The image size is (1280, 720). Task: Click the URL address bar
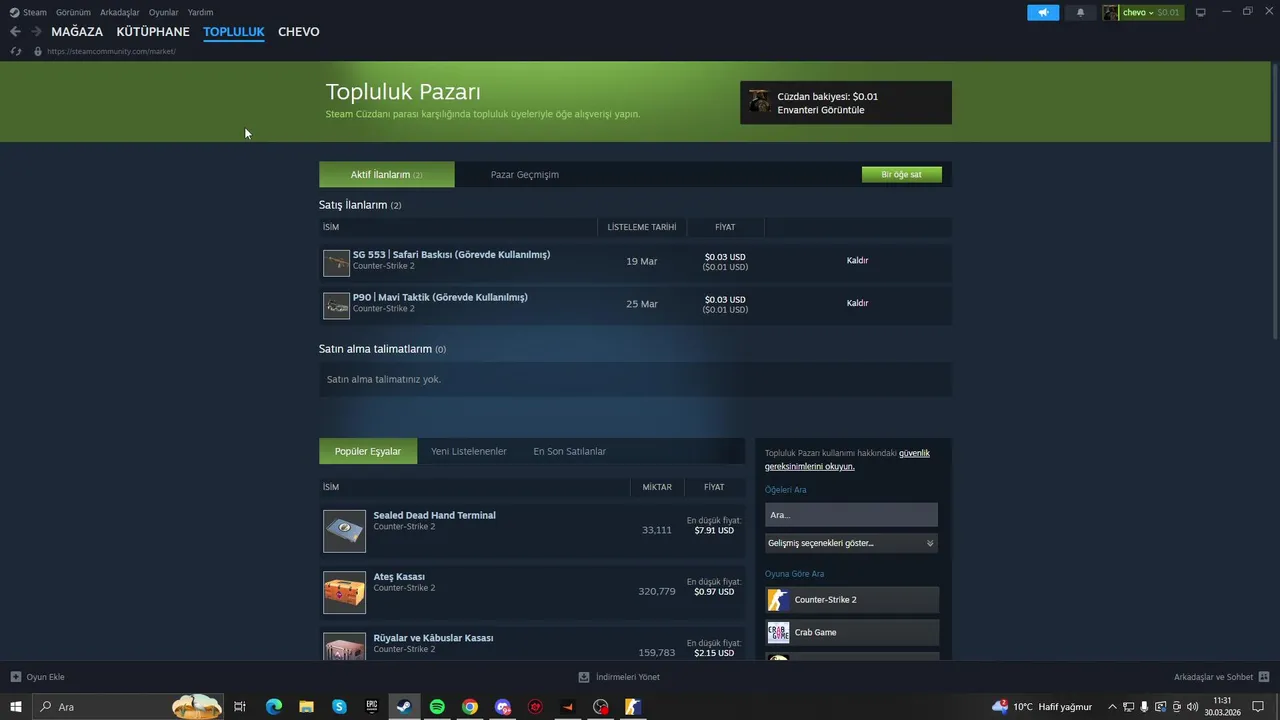tap(111, 51)
